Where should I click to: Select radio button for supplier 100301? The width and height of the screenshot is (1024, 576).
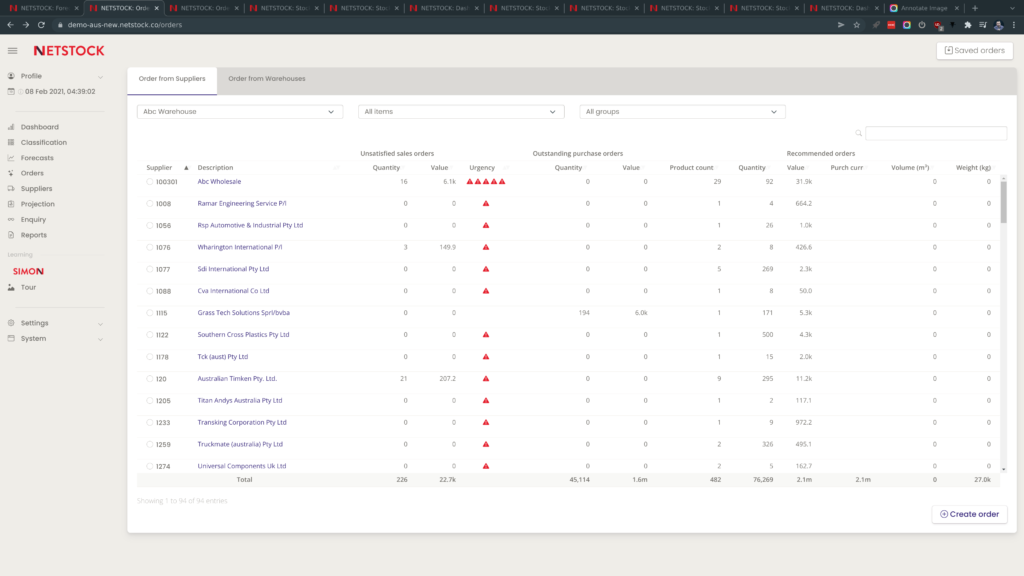point(150,182)
